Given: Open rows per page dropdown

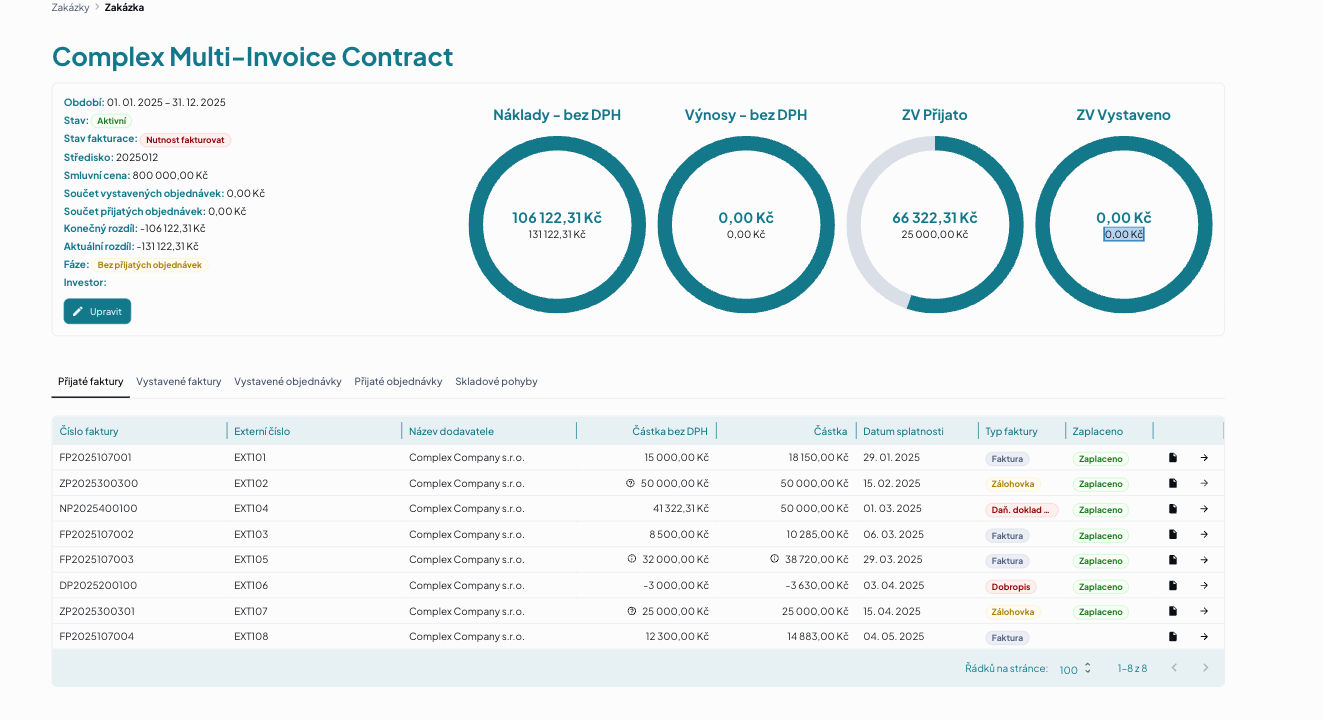Looking at the screenshot, I should tap(1076, 669).
